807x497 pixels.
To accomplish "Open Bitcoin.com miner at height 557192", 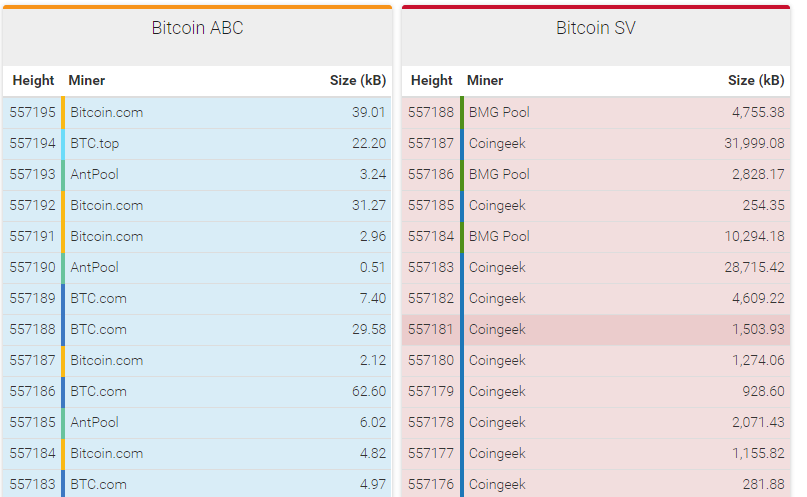I will (107, 205).
